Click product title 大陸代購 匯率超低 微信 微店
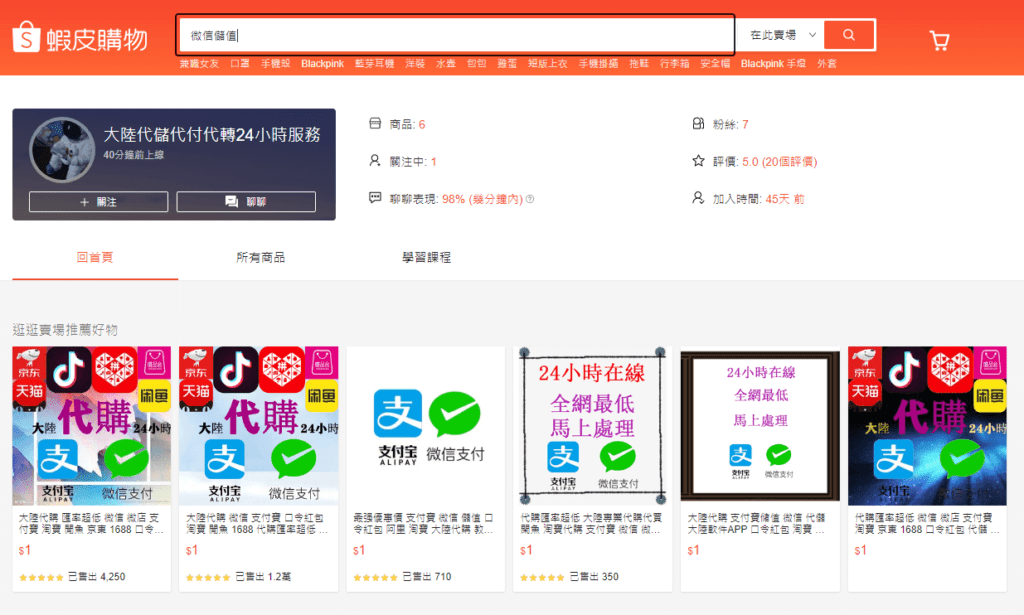This screenshot has width=1024, height=615. coord(91,523)
